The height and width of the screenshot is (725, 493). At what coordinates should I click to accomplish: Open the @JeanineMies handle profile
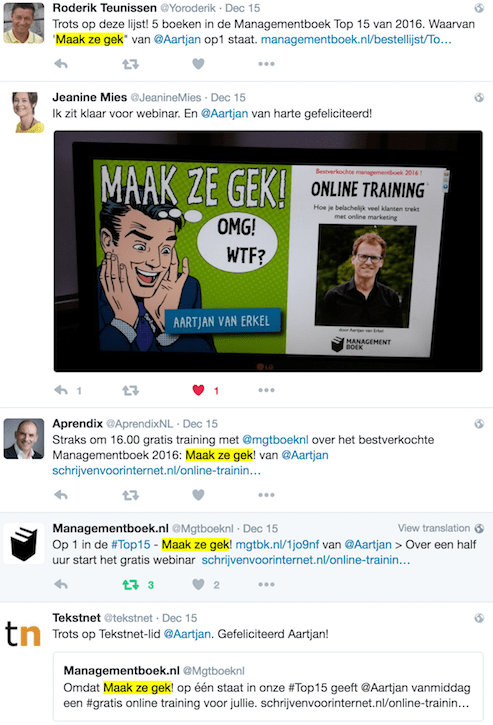(166, 98)
